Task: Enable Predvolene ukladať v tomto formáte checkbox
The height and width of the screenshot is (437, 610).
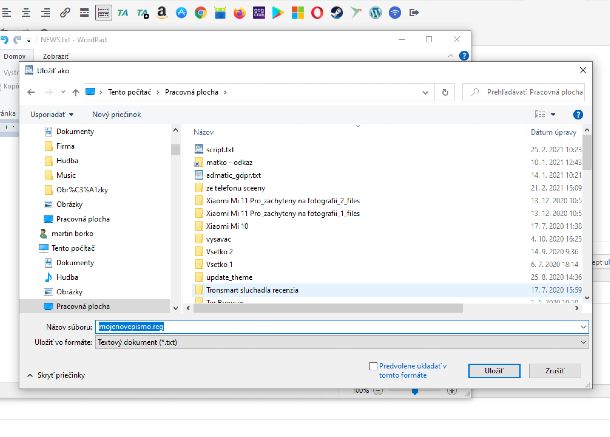Action: tap(373, 366)
